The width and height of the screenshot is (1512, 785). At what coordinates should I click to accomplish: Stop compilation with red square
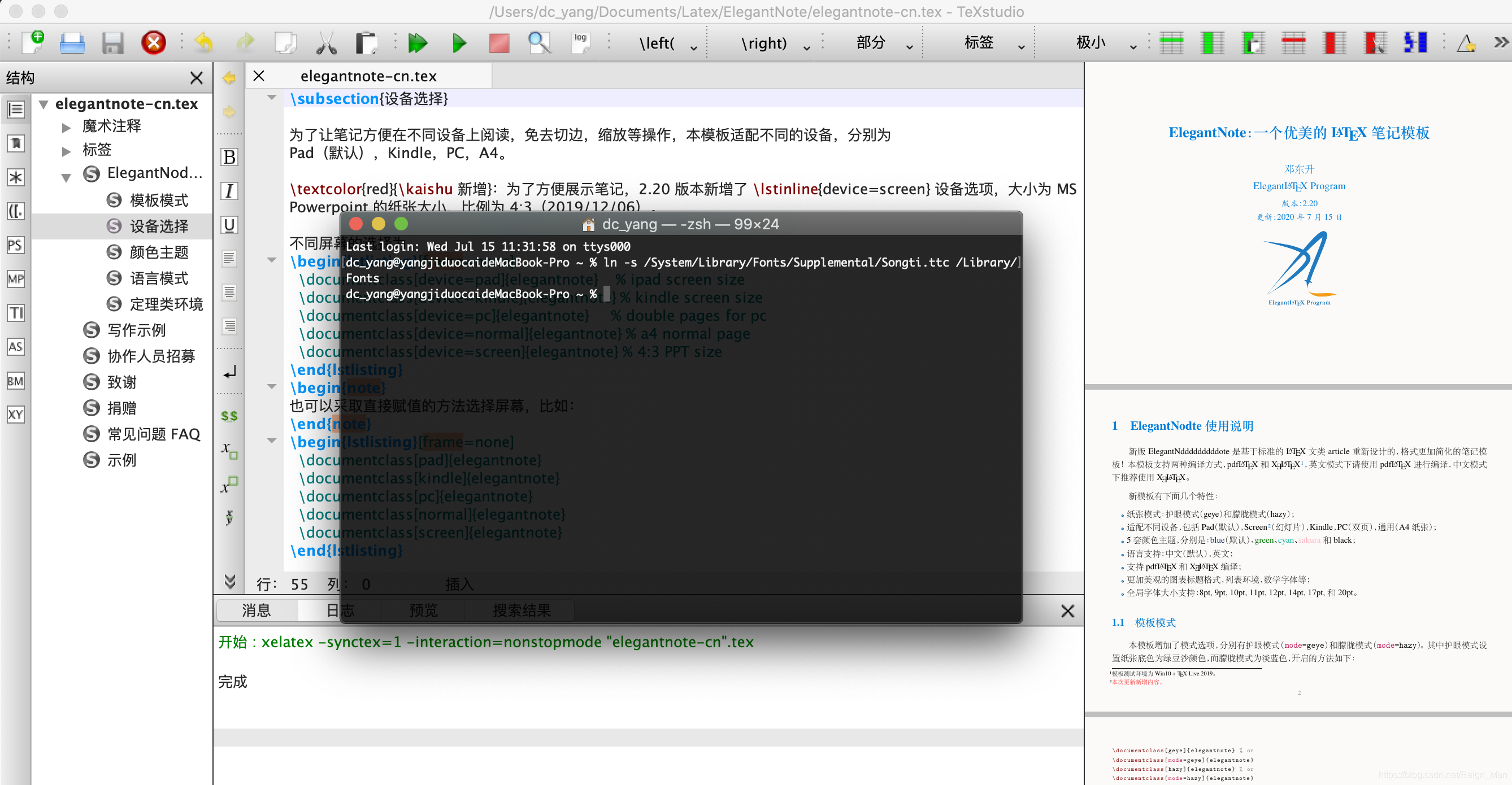pyautogui.click(x=499, y=43)
